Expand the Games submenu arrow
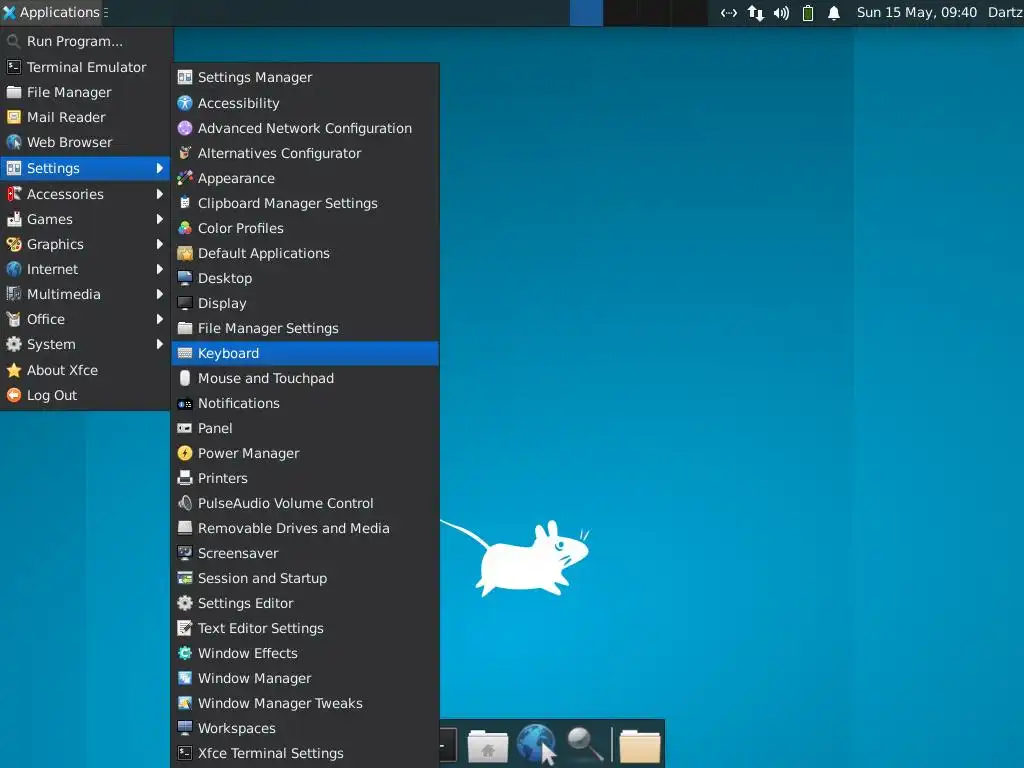This screenshot has height=768, width=1024. pyautogui.click(x=159, y=219)
